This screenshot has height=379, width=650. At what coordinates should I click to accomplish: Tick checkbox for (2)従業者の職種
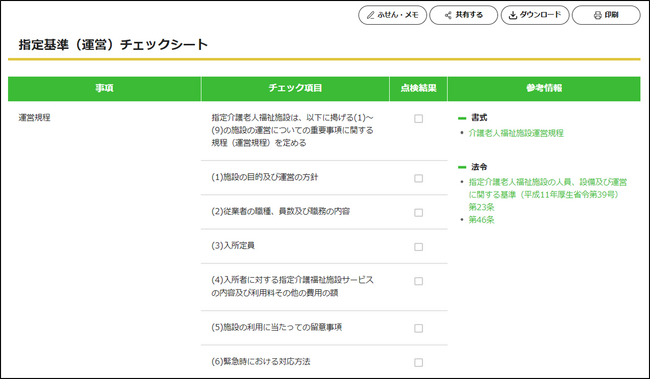pyautogui.click(x=419, y=213)
